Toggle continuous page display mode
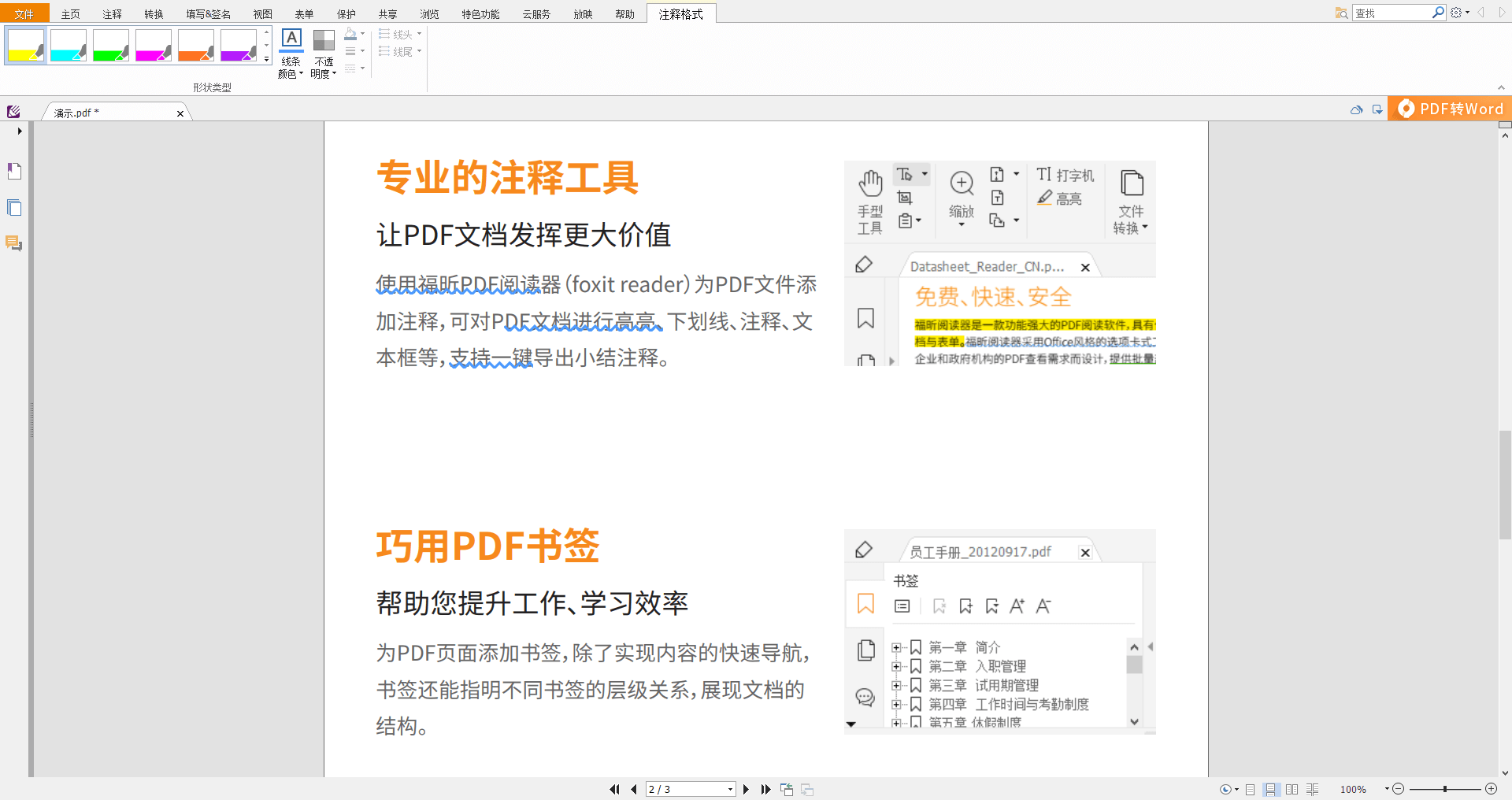This screenshot has height=800, width=1512. (x=1271, y=790)
